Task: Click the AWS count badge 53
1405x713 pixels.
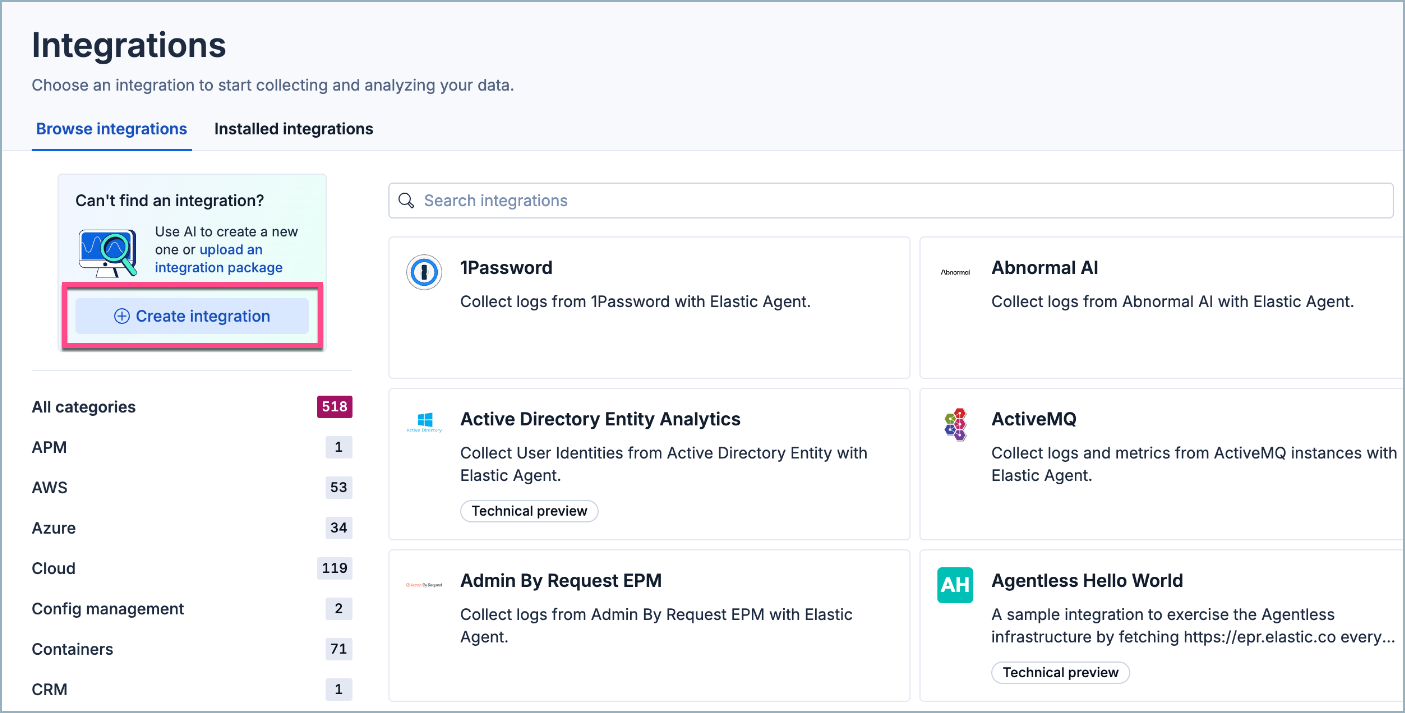Action: pos(339,487)
